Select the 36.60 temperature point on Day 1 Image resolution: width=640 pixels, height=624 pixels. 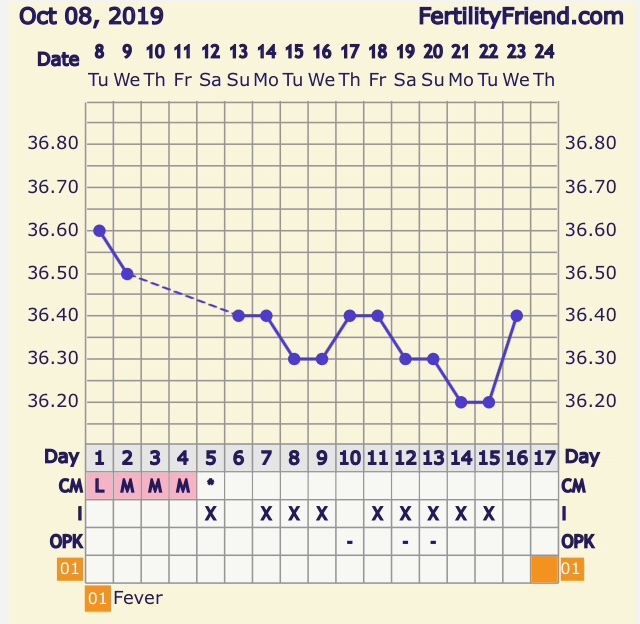99,230
